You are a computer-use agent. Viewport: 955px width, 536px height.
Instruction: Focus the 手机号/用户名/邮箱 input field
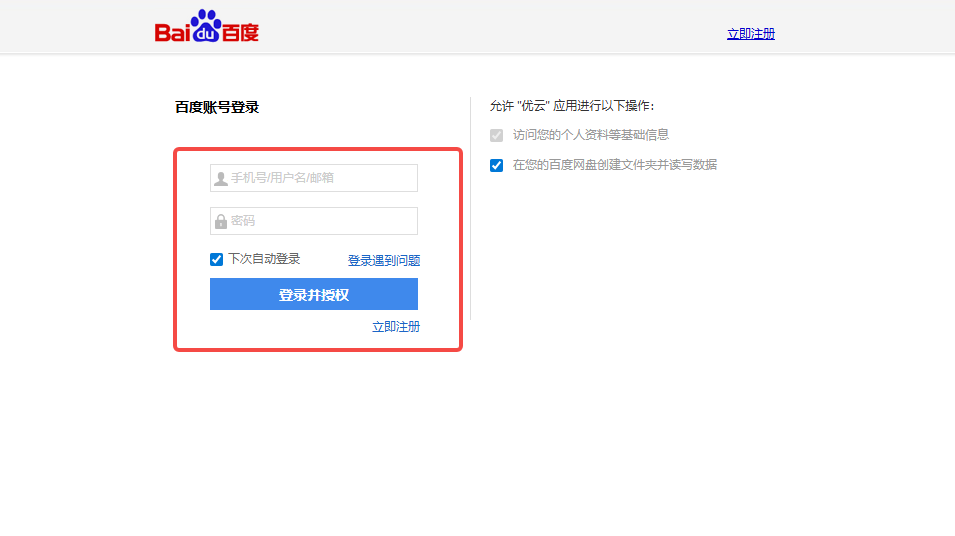pos(322,178)
